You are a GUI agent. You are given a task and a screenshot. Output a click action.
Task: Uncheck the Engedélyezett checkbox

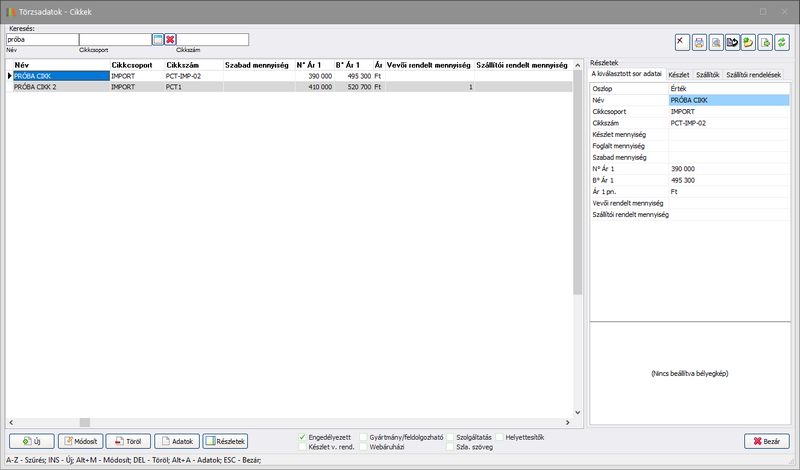coord(303,436)
